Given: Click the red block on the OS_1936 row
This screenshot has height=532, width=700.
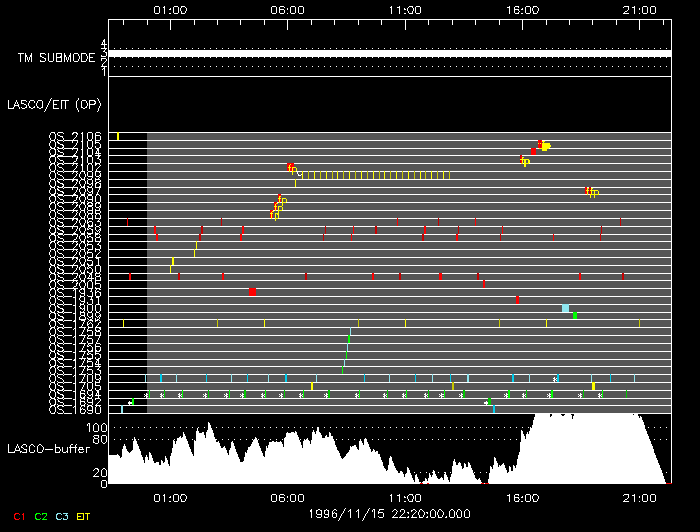Looking at the screenshot, I should click(x=252, y=291).
